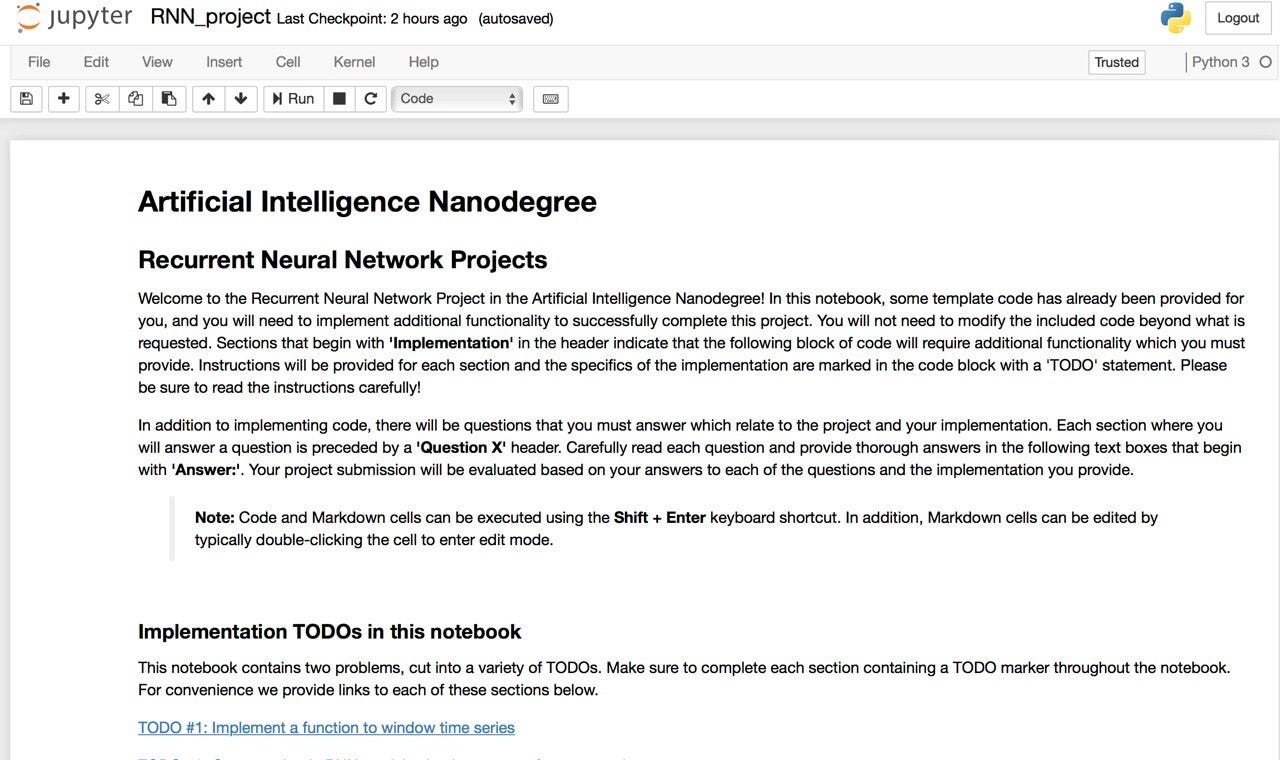The width and height of the screenshot is (1280, 760).
Task: Cut the selected cells
Action: point(101,98)
